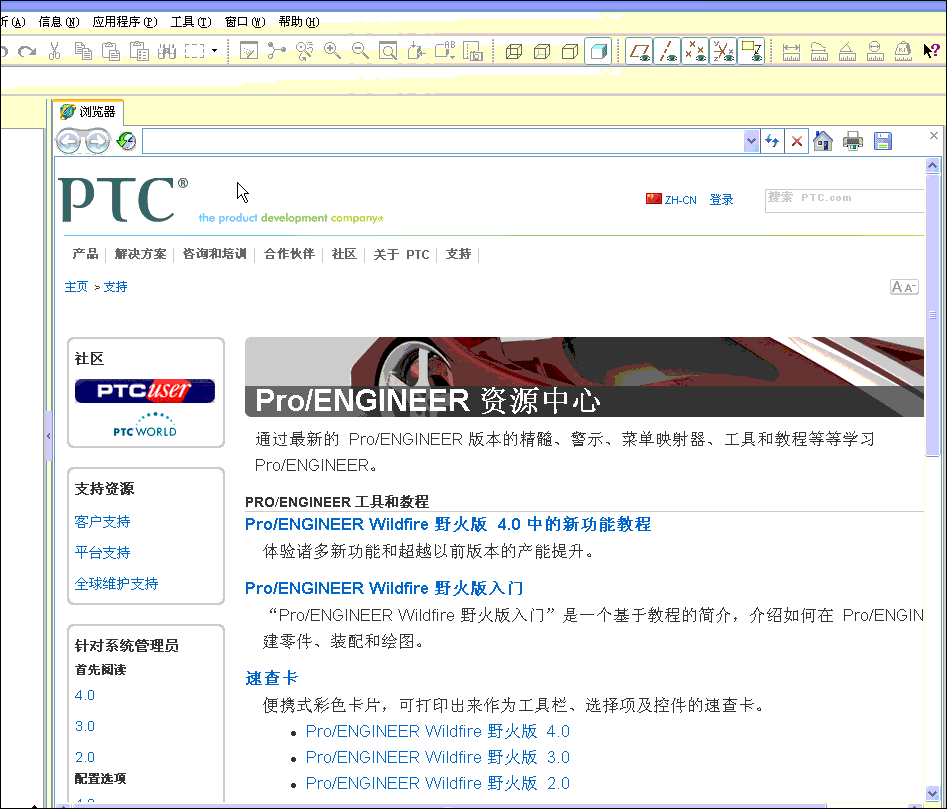Toggle datum axes visibility

pos(667,51)
